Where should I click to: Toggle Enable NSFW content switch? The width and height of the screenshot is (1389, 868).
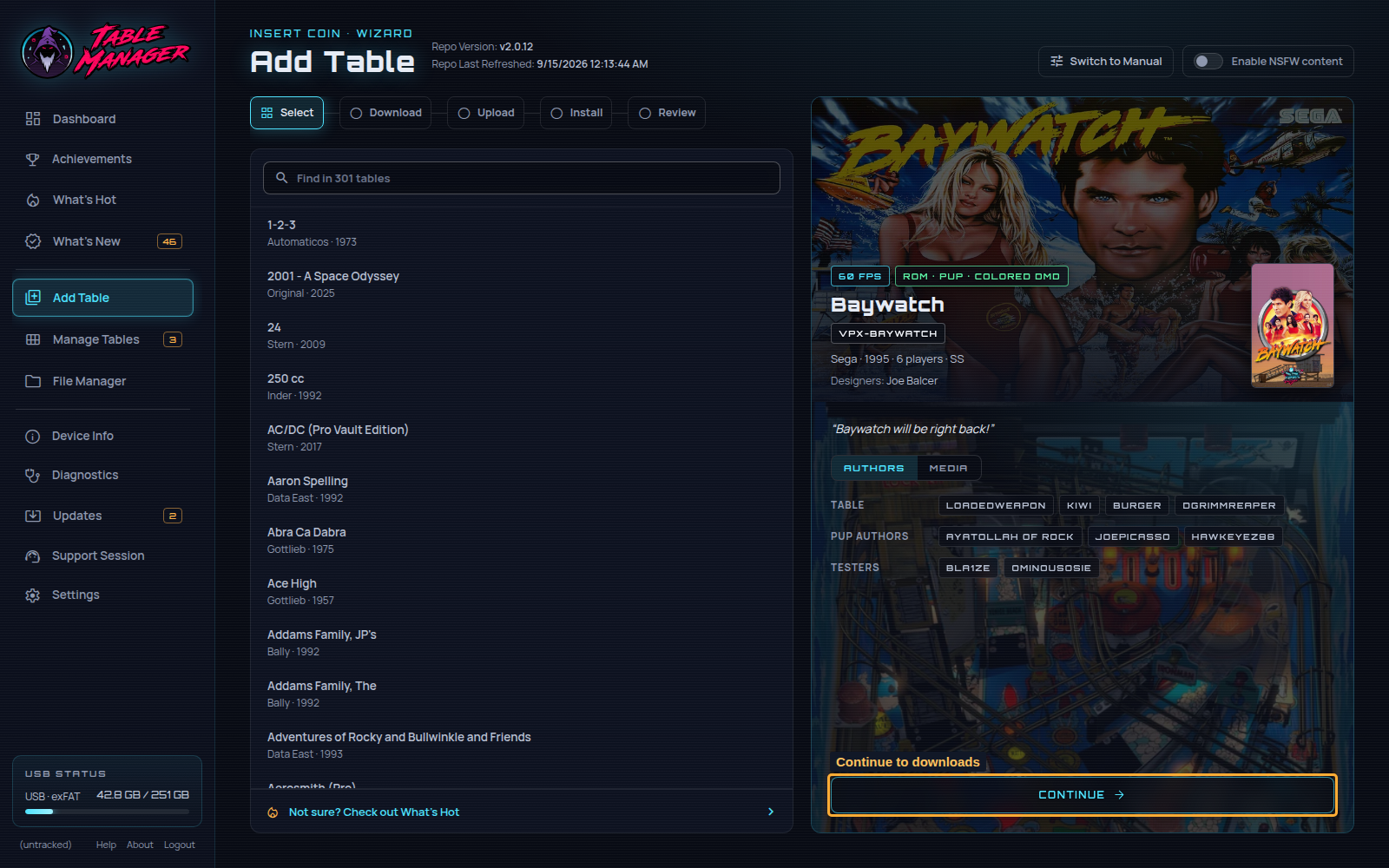tap(1208, 62)
